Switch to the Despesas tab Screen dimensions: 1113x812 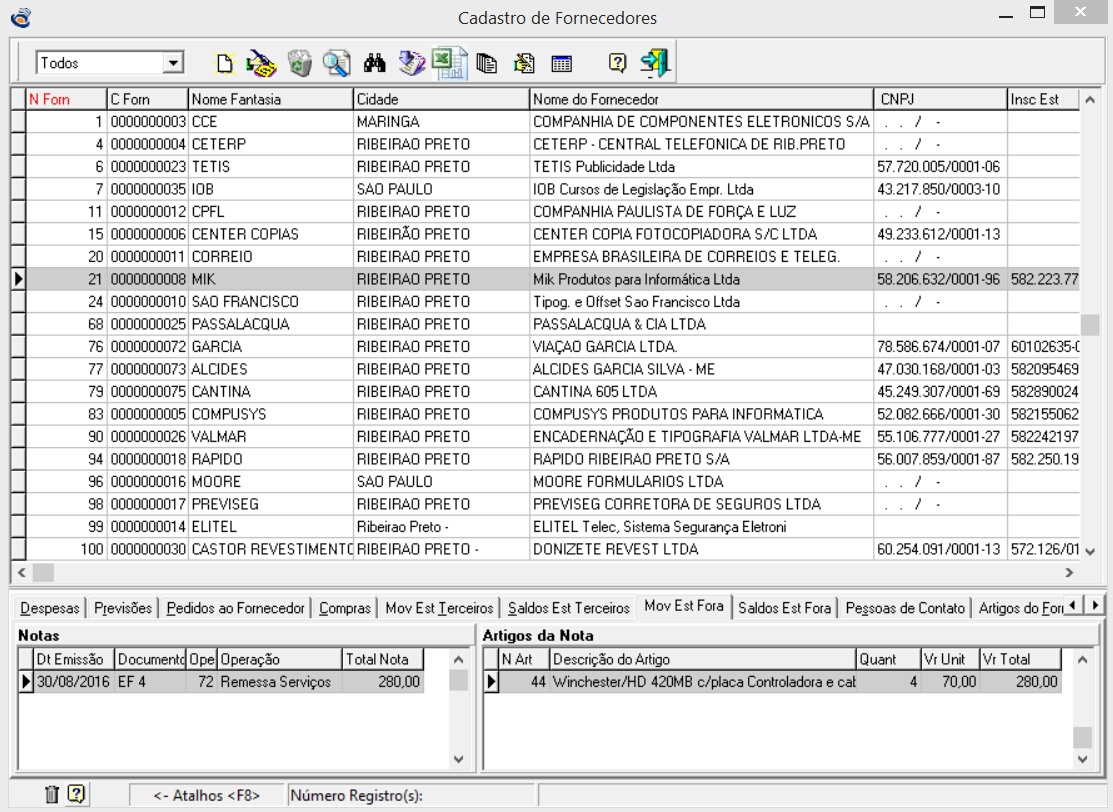50,608
